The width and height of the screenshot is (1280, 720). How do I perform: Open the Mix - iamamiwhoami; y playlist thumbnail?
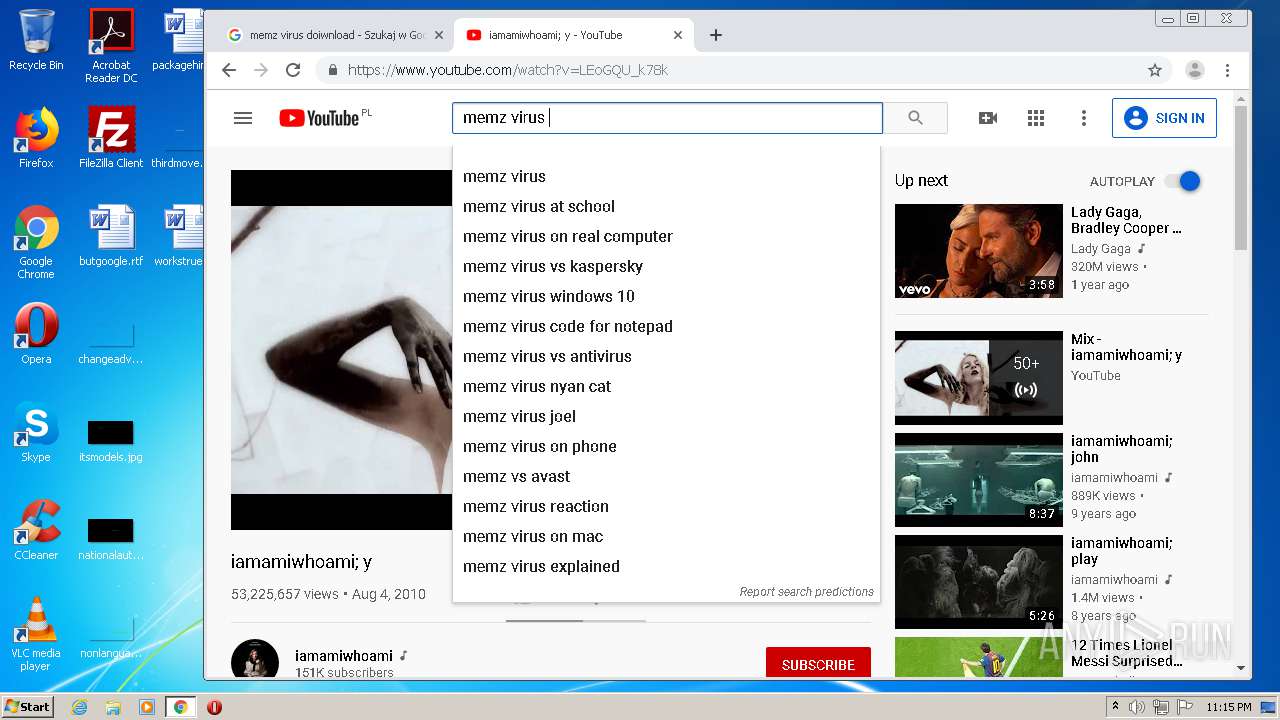[x=979, y=378]
